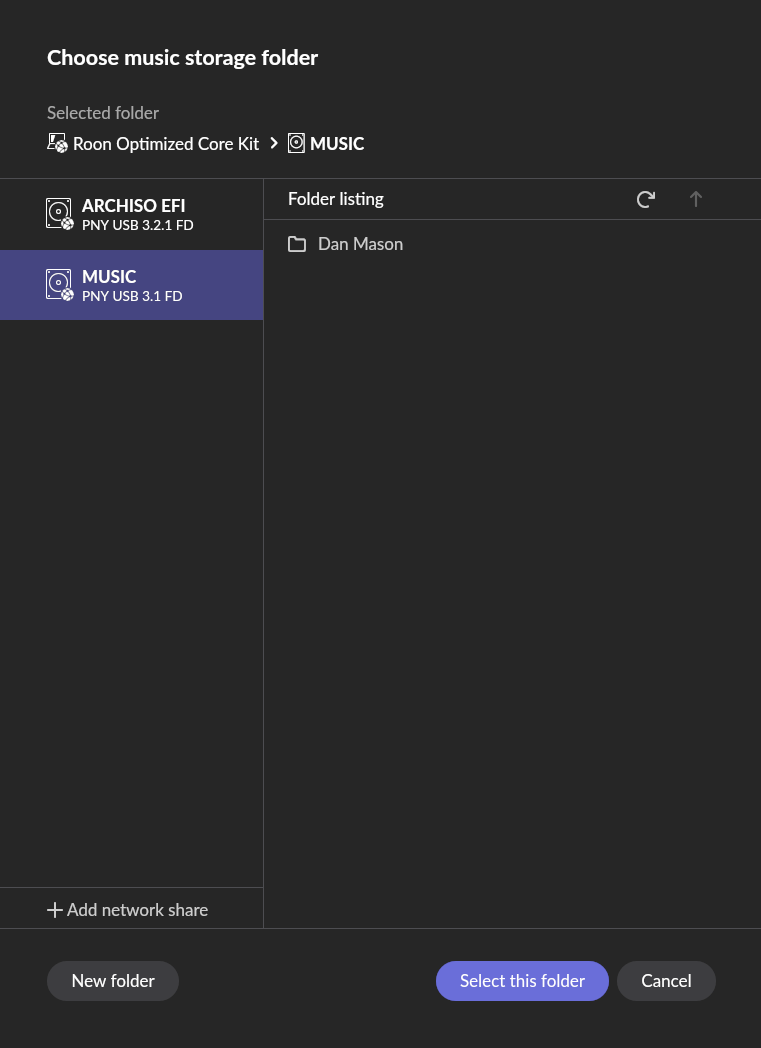The width and height of the screenshot is (761, 1048).
Task: Click the ARCHISO EFI drive icon
Action: (59, 214)
